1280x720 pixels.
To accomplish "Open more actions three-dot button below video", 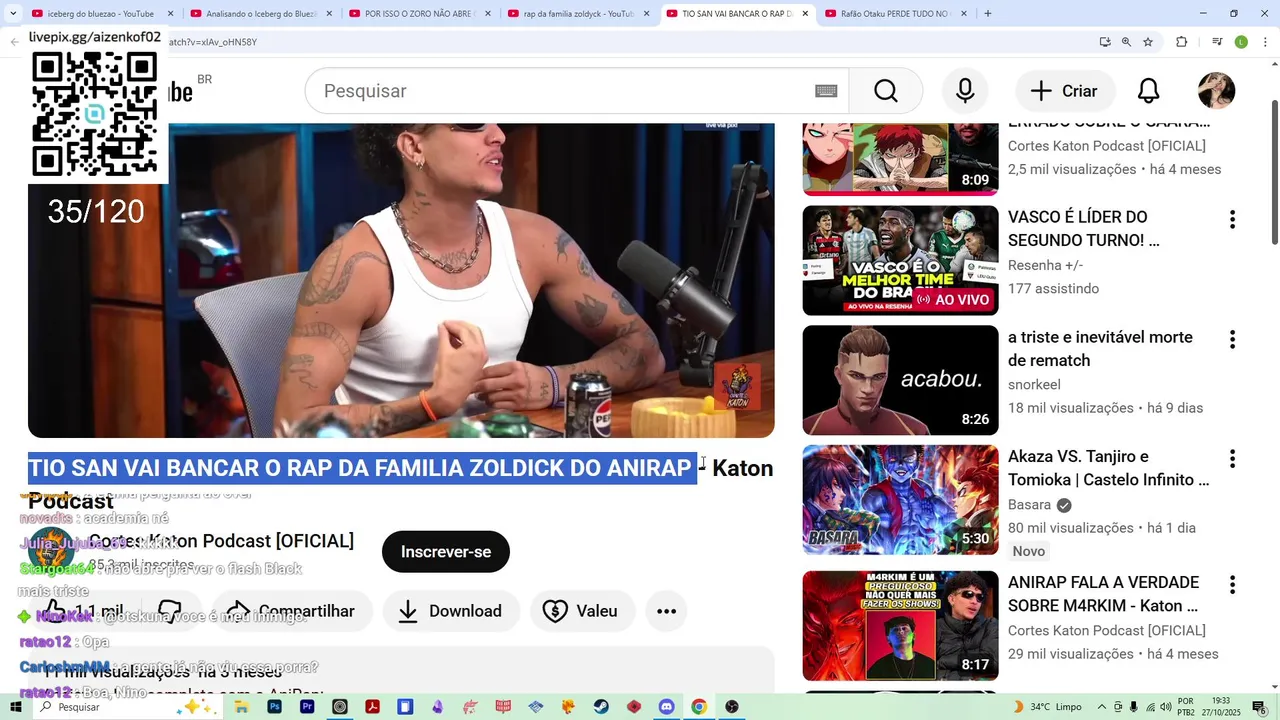I will tap(666, 611).
